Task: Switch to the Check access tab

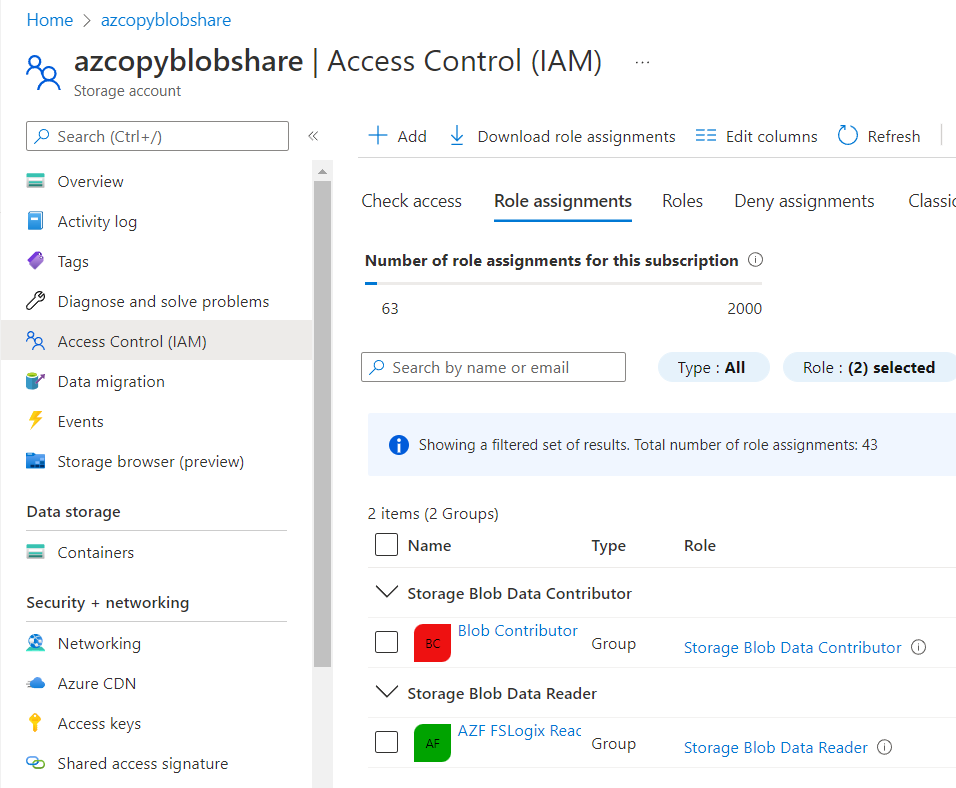Action: [x=411, y=201]
